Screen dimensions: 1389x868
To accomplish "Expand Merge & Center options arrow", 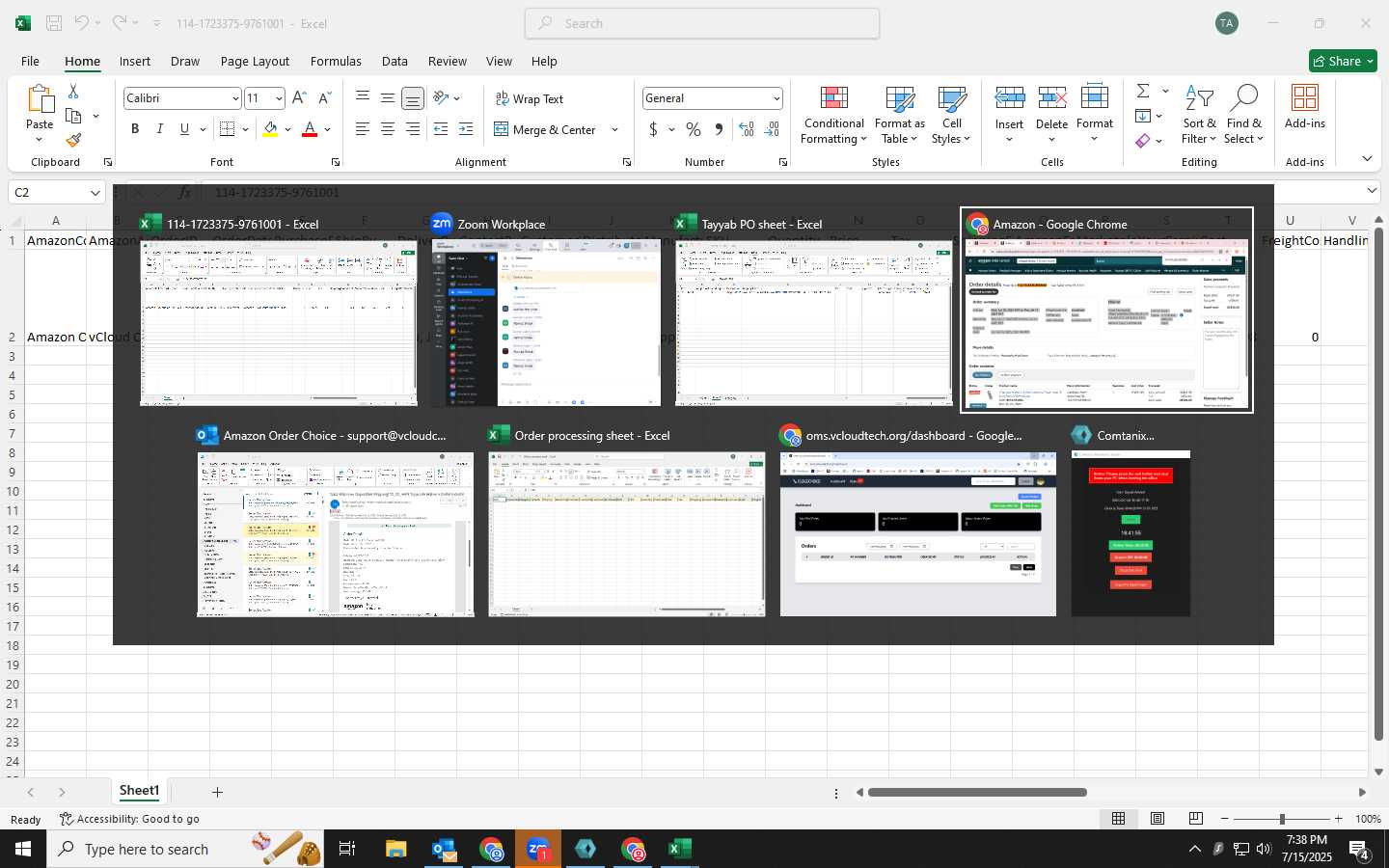I will pyautogui.click(x=614, y=129).
